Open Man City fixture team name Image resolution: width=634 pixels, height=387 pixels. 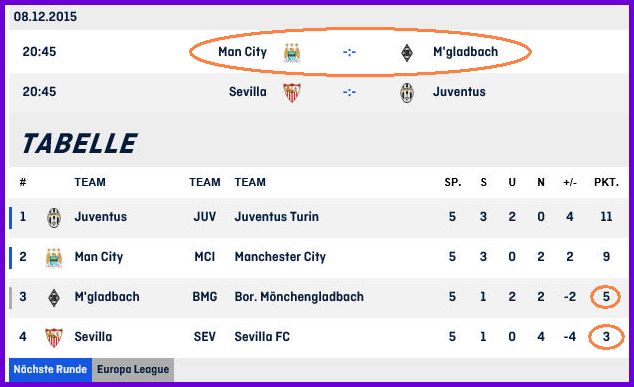point(243,52)
